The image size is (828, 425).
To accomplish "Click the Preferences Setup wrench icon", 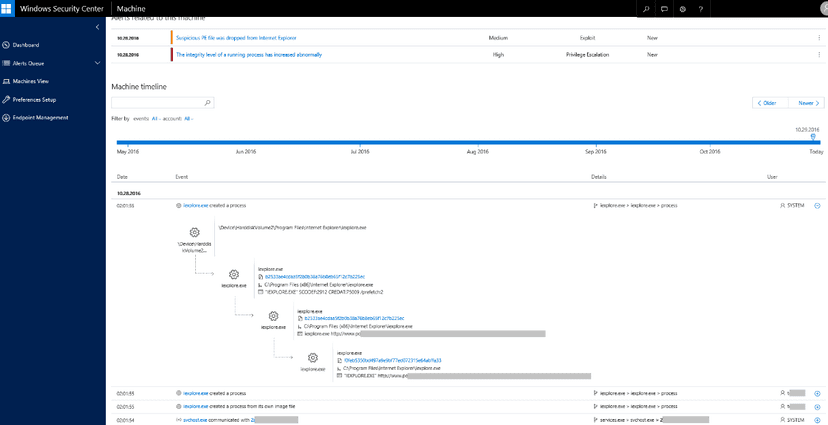I will click(x=6, y=100).
